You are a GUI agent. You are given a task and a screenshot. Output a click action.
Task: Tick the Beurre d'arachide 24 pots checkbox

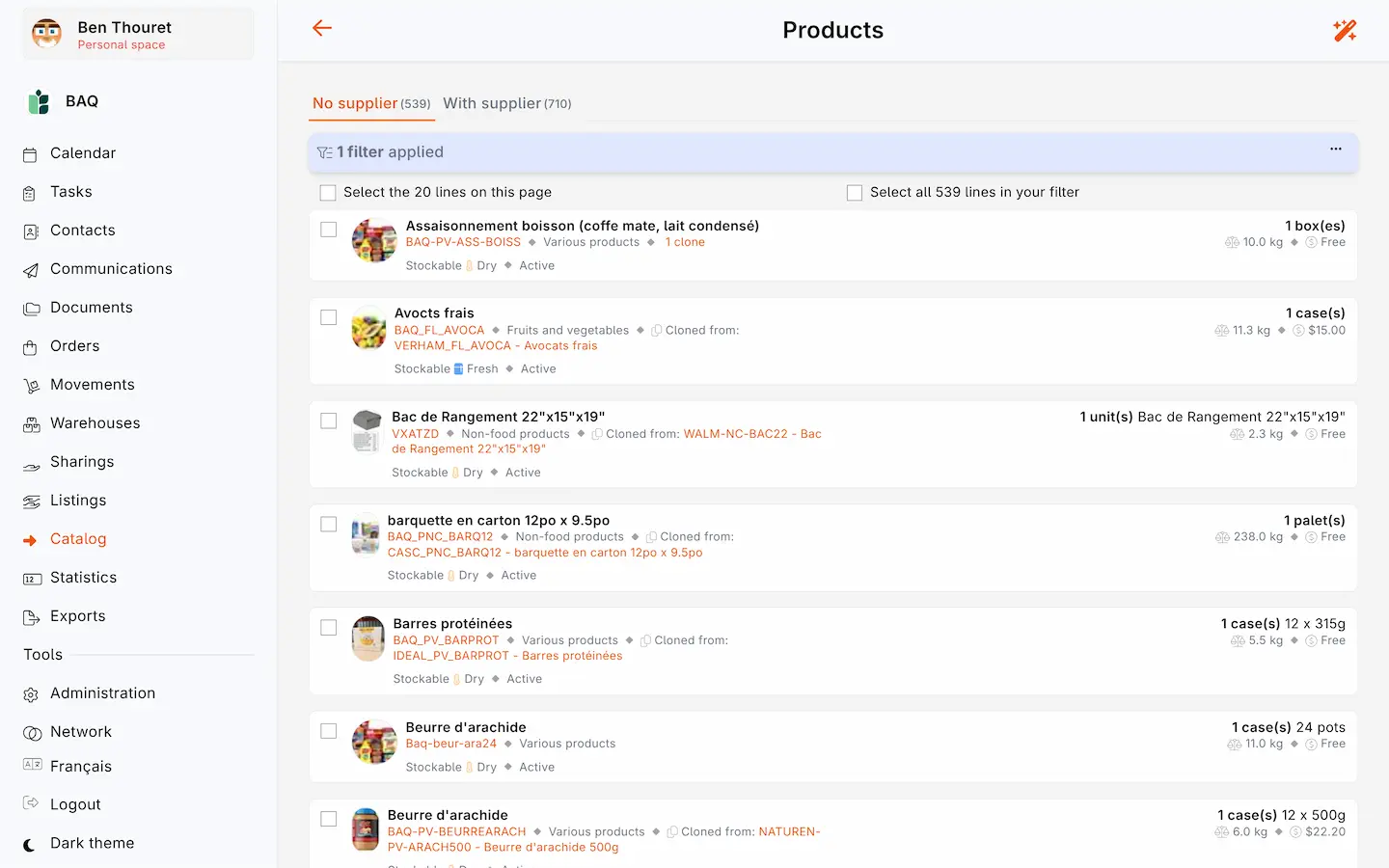coord(329,731)
